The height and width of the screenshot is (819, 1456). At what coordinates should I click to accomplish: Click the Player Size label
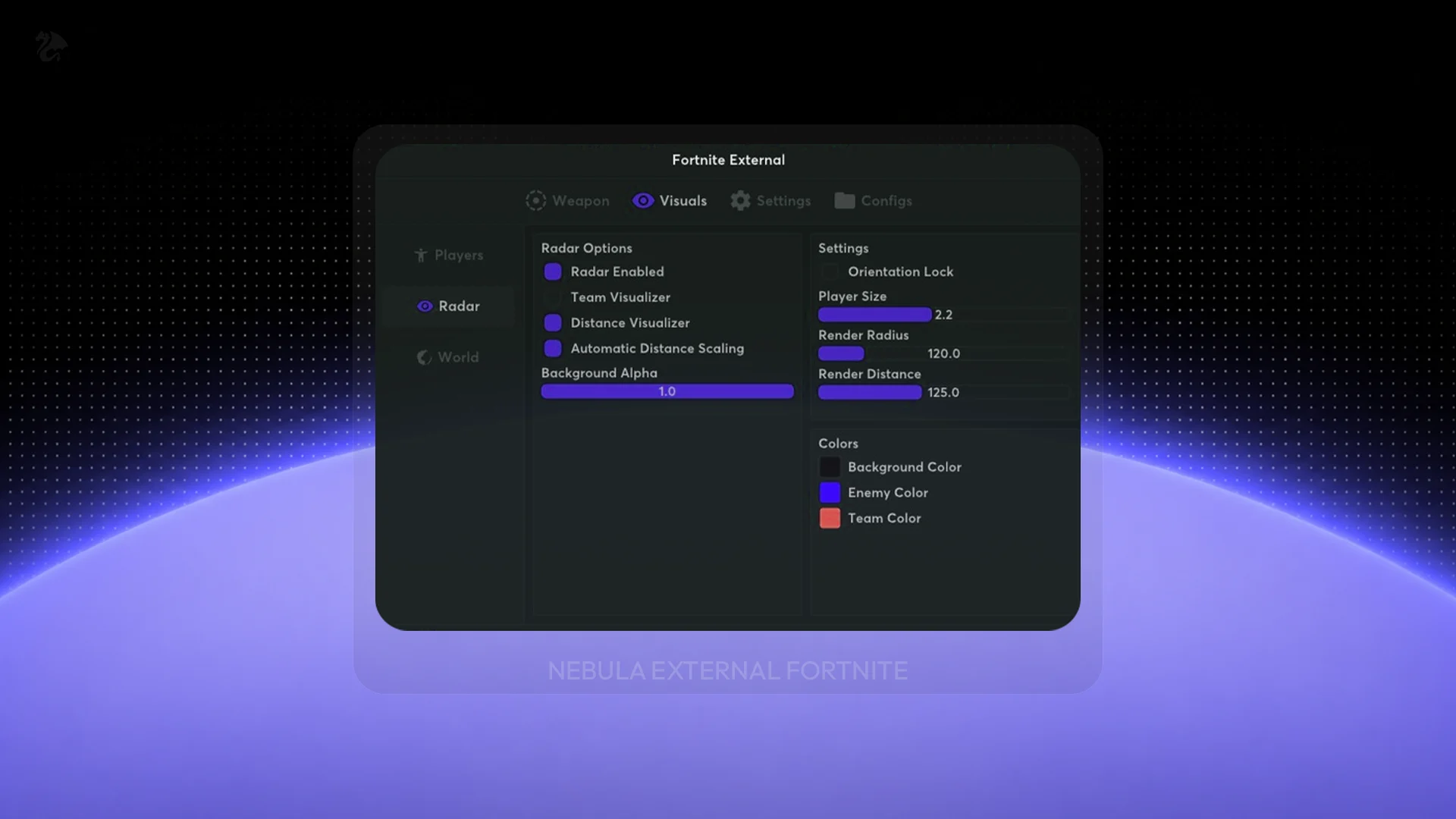click(852, 297)
